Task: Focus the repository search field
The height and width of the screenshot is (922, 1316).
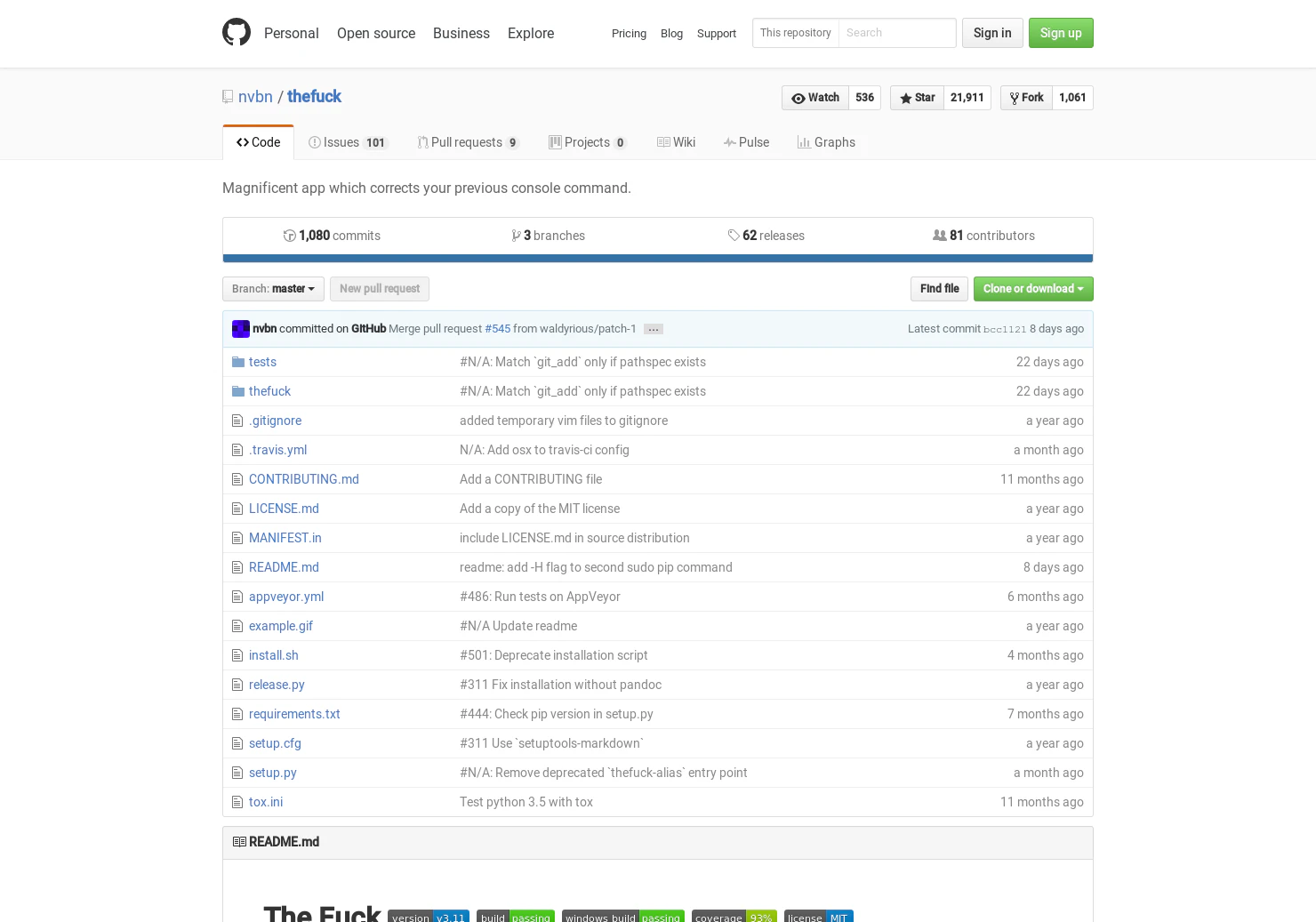Action: coord(897,33)
